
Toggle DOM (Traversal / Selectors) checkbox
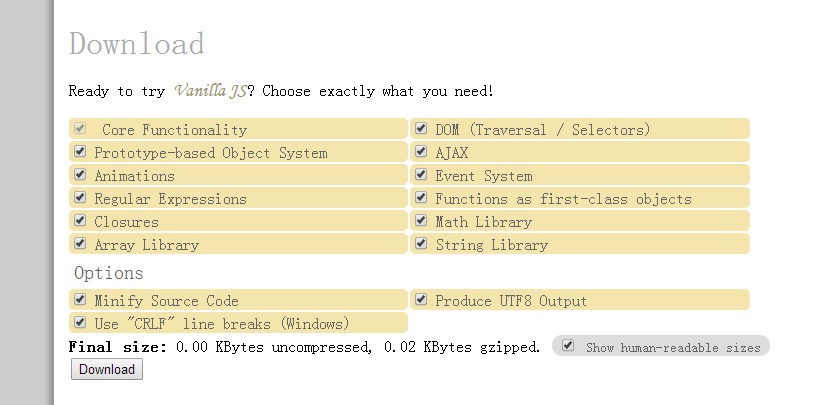click(x=421, y=128)
